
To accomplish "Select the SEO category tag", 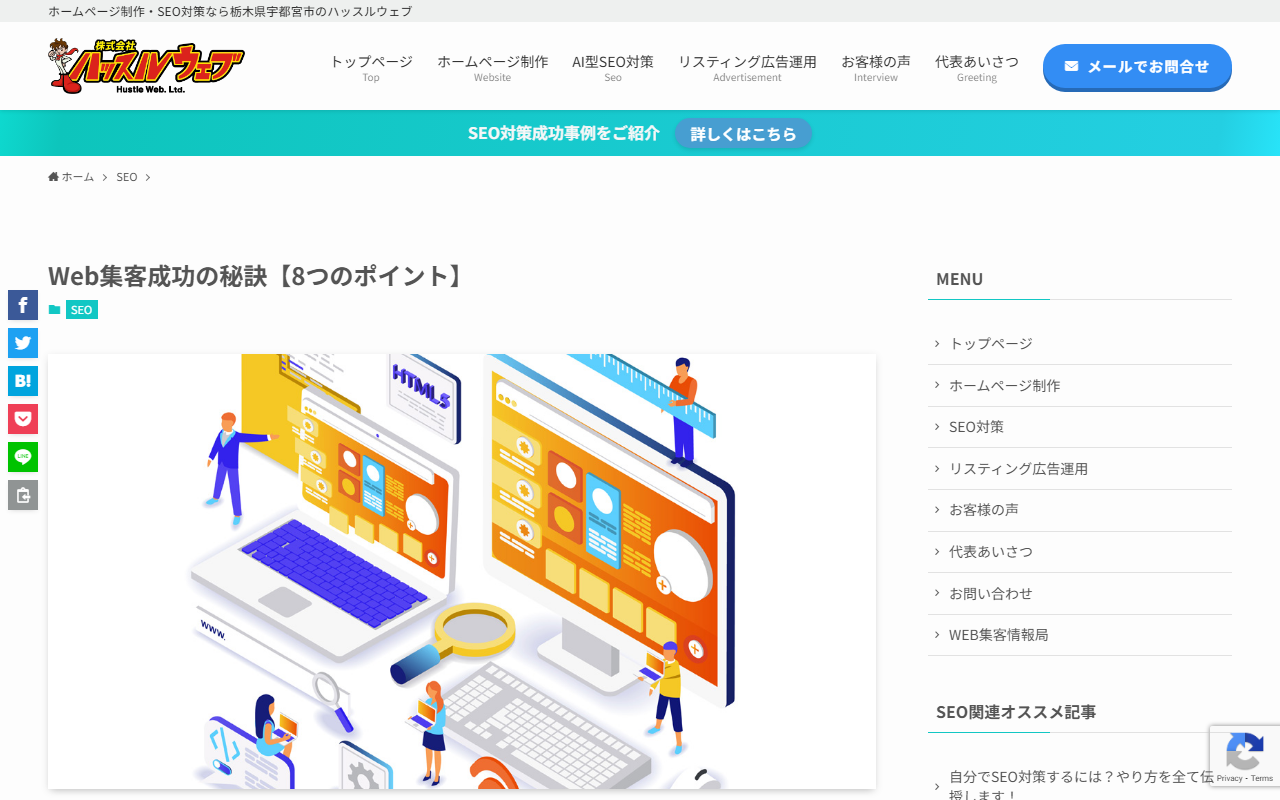I will (x=81, y=310).
